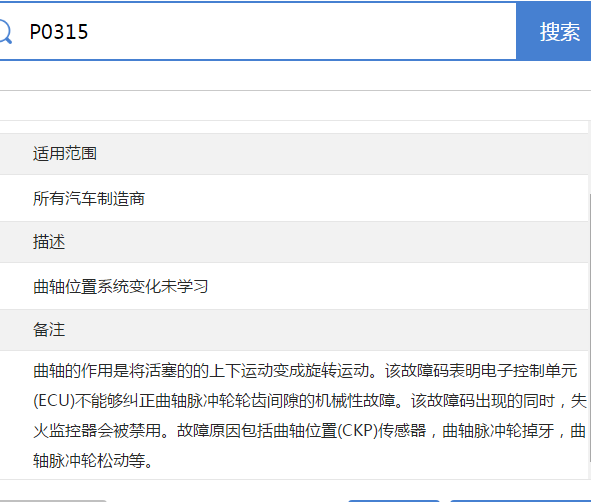Click the magnifier search icon
Screen dimensions: 591x502
(5, 32)
